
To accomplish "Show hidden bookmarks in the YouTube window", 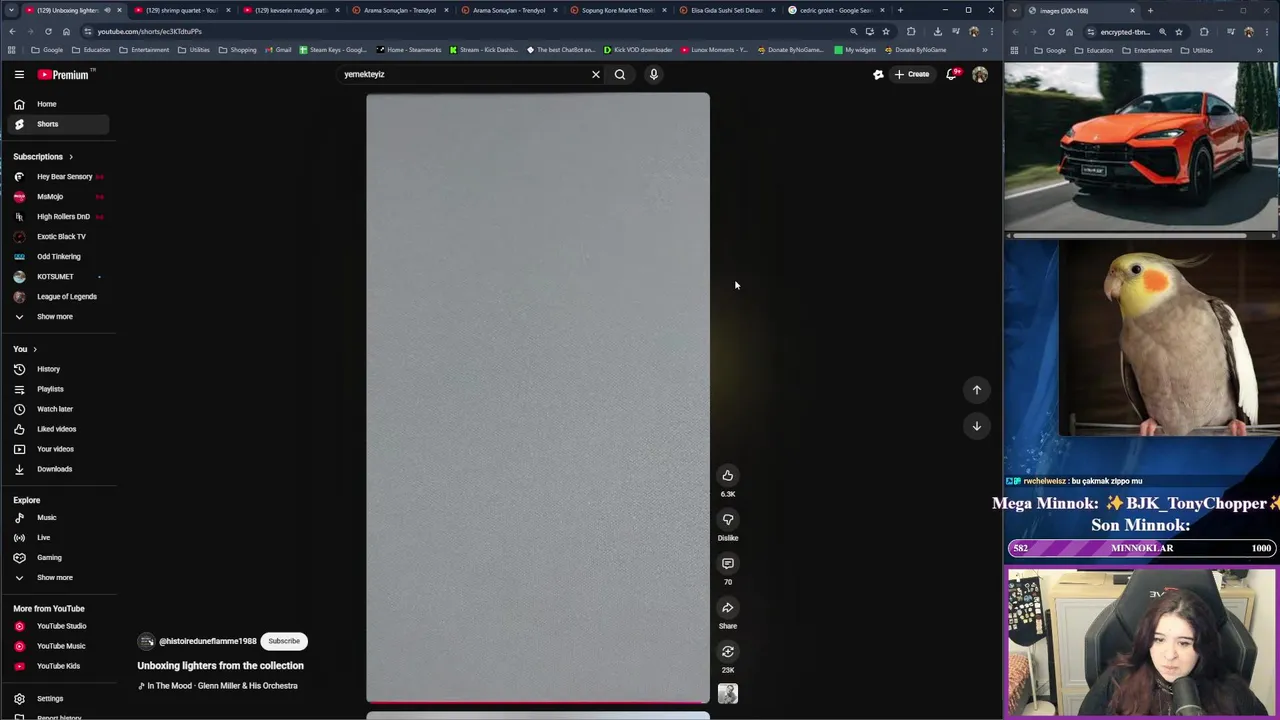I will point(984,50).
